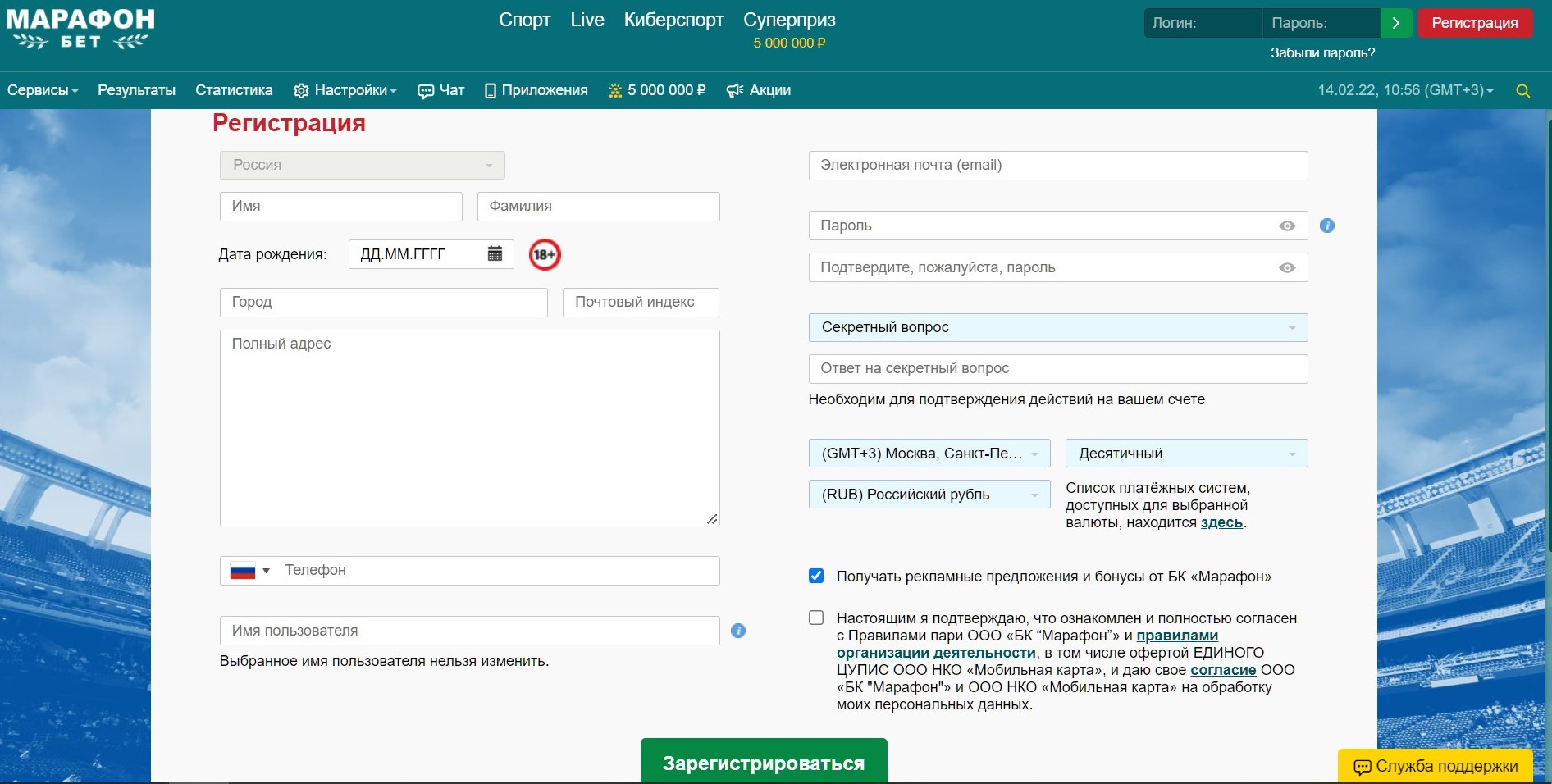
Task: Grab the address text area resize handle
Action: [x=712, y=518]
